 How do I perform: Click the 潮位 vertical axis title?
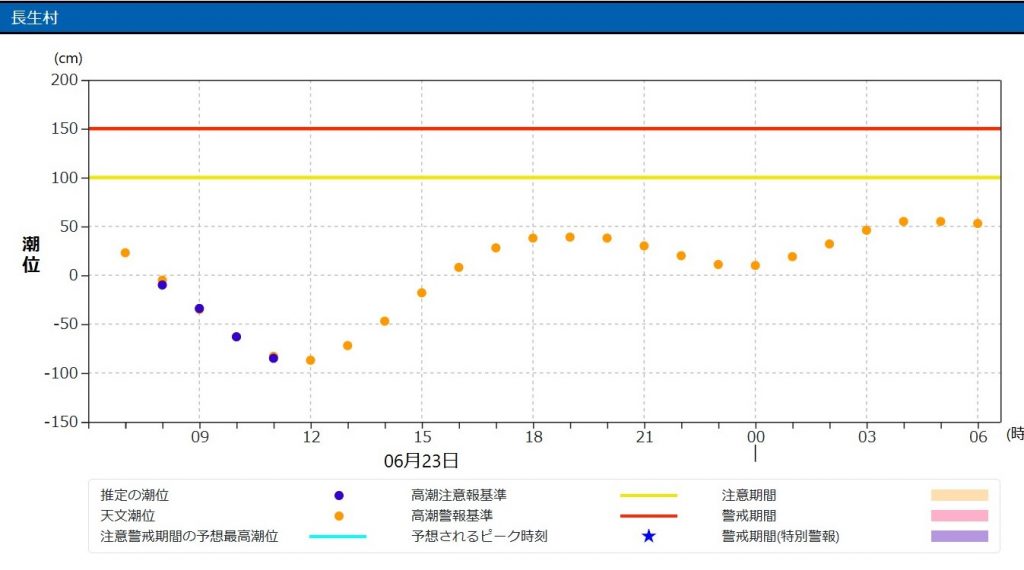point(31,254)
